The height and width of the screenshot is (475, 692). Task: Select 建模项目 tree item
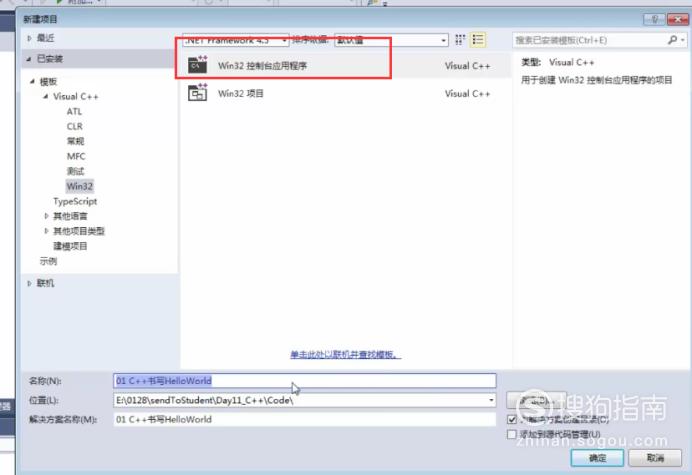(x=70, y=246)
